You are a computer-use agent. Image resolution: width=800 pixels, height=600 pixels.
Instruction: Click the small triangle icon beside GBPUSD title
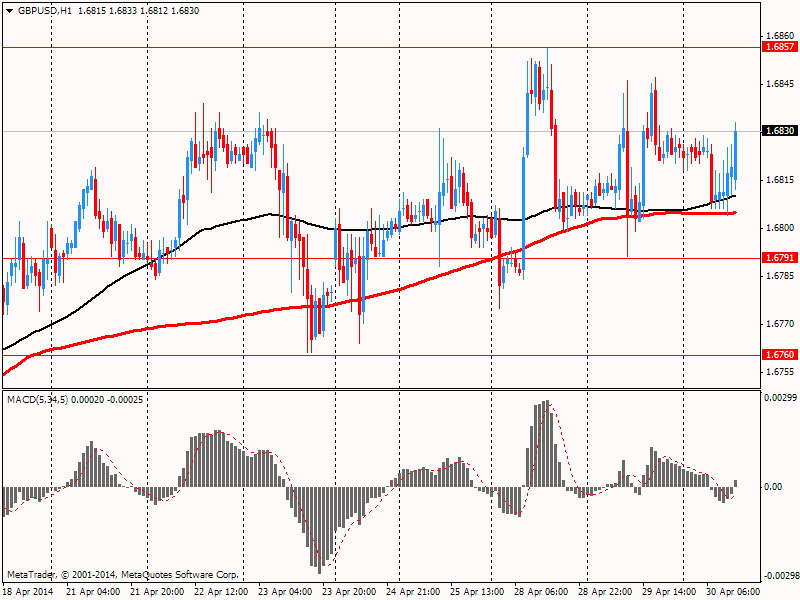point(7,10)
